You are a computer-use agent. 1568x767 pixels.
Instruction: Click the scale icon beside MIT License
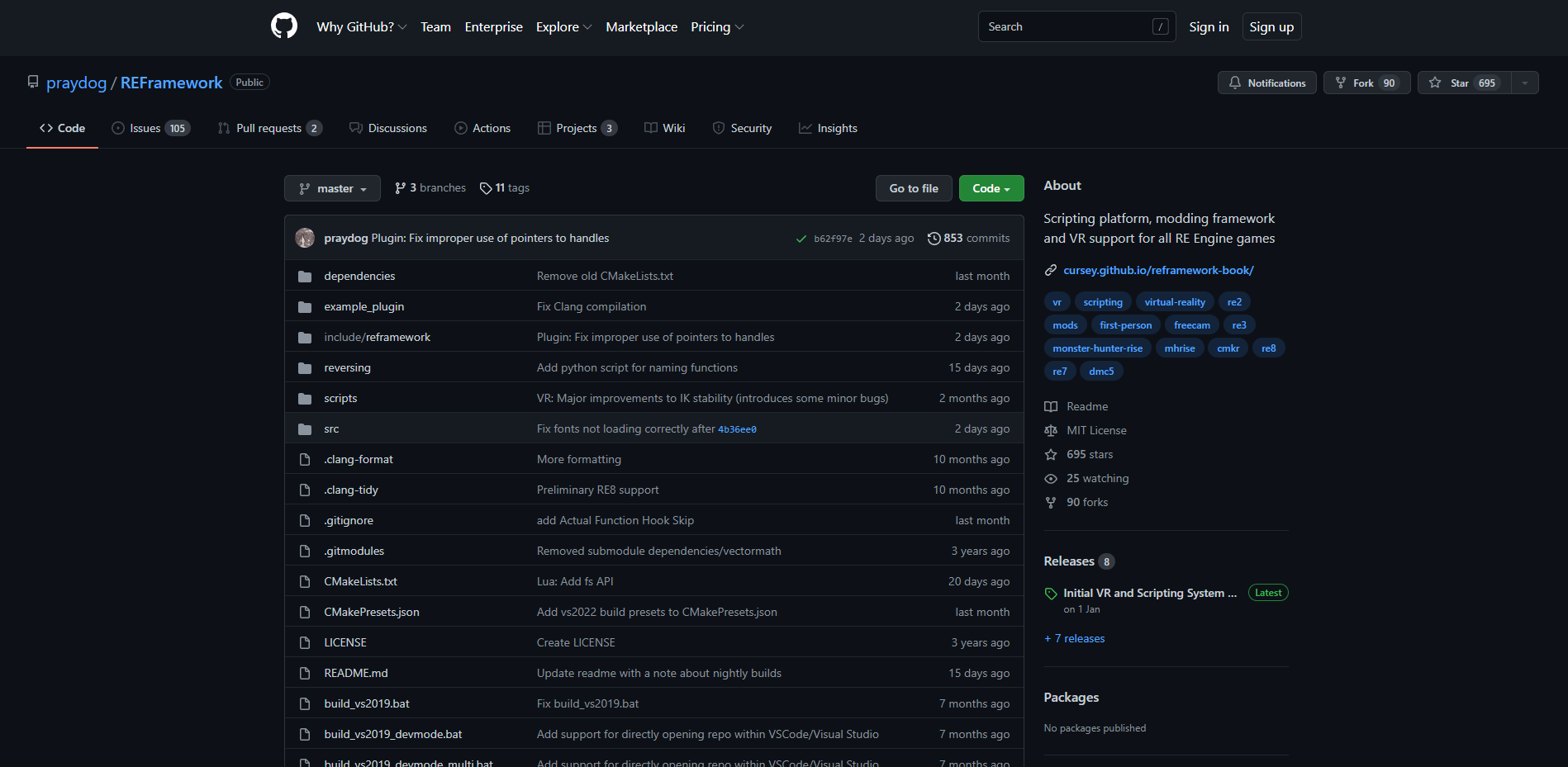pyautogui.click(x=1051, y=430)
